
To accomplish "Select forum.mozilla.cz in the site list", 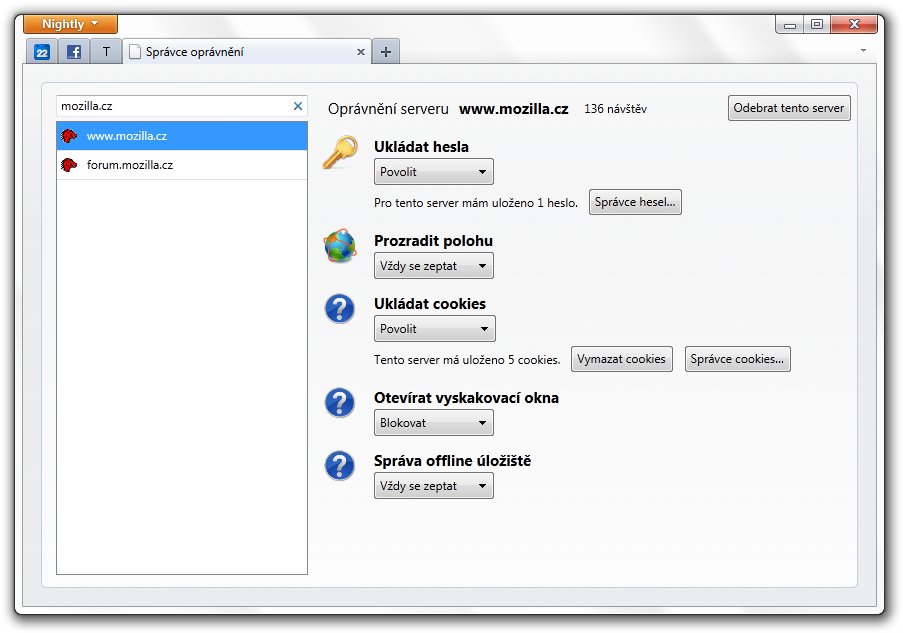I will [182, 165].
